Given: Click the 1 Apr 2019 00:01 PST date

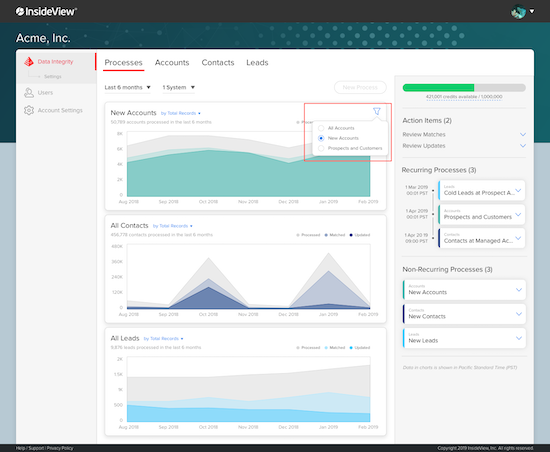Looking at the screenshot, I should [416, 214].
